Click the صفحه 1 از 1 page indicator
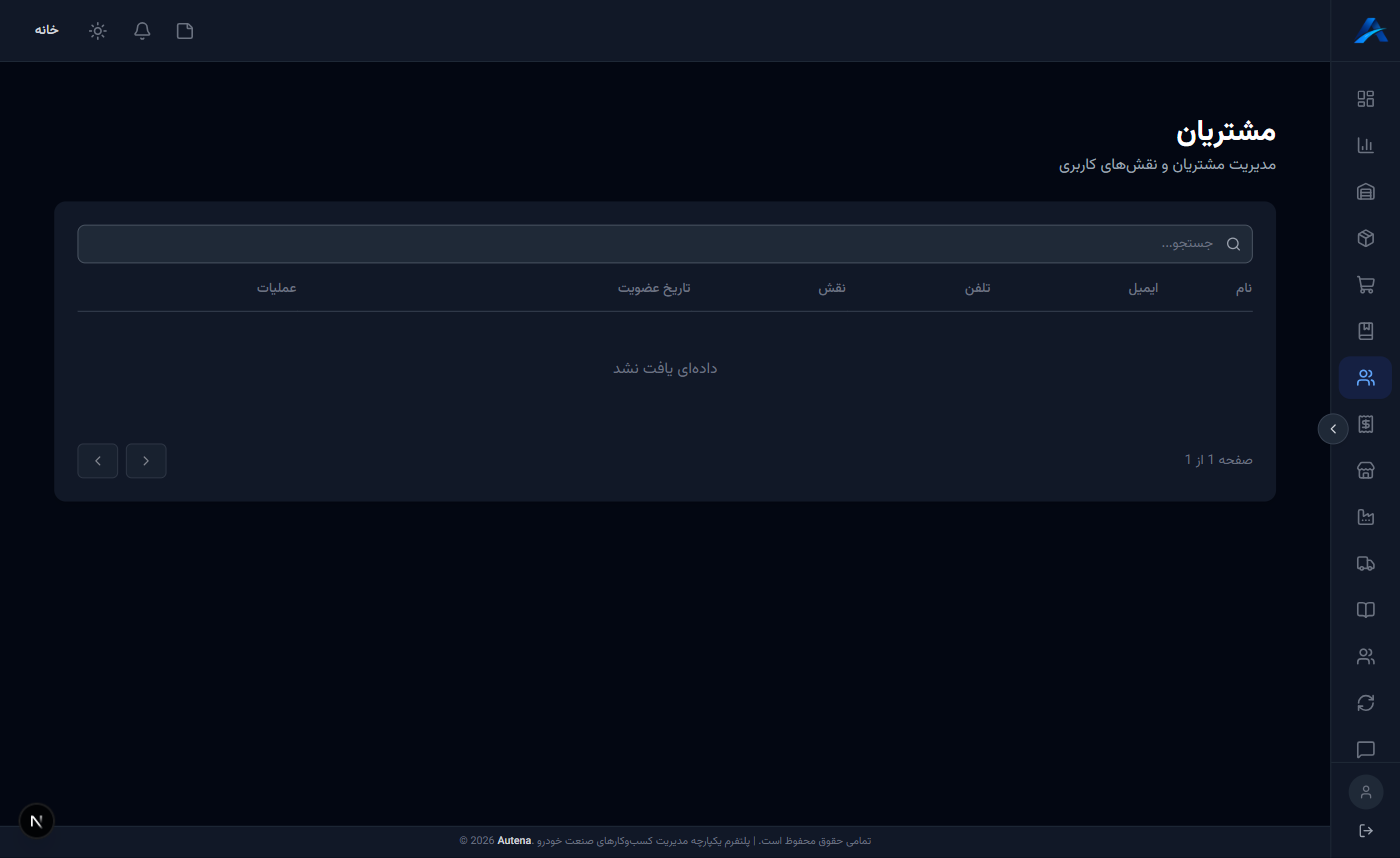This screenshot has width=1400, height=858. click(x=1219, y=460)
